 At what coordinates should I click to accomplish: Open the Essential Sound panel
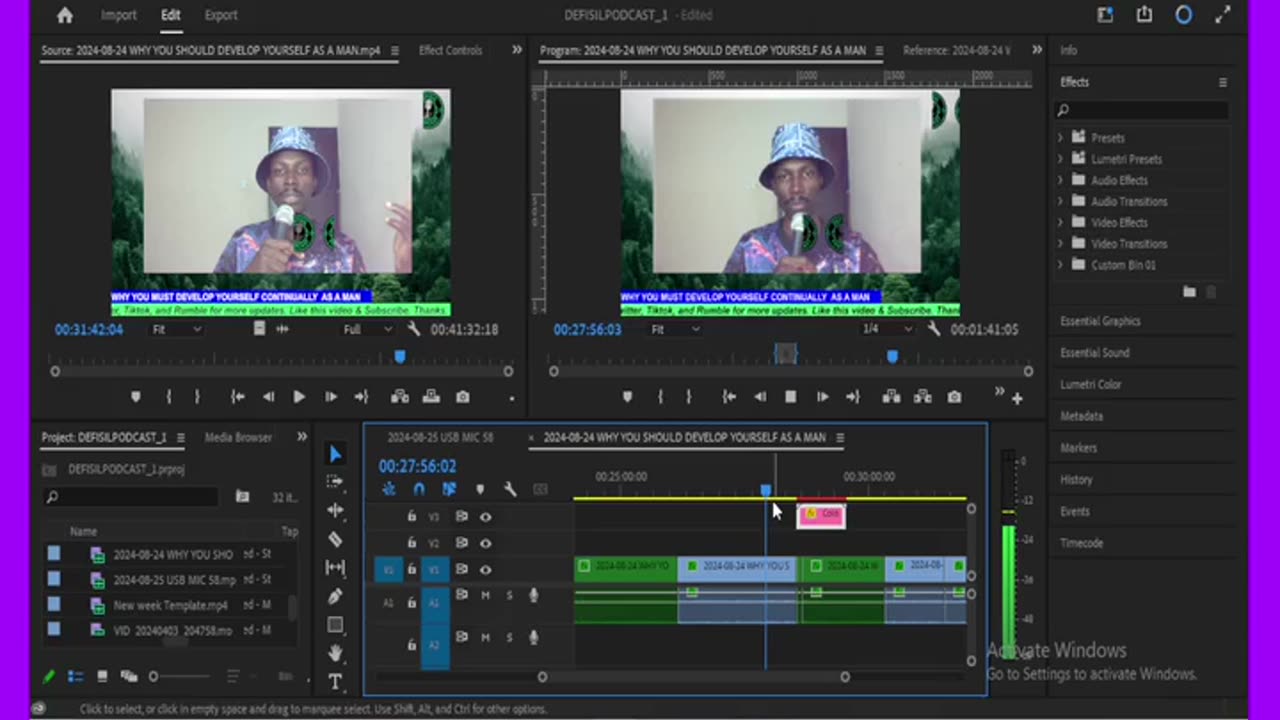pyautogui.click(x=1095, y=352)
